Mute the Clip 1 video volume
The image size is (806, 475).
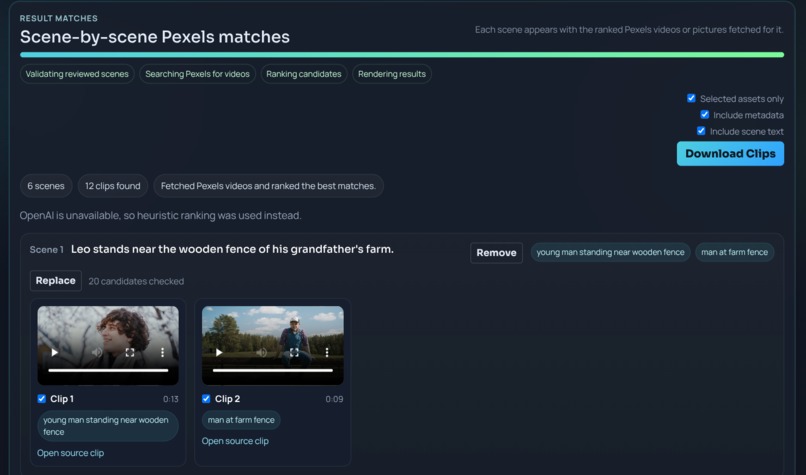[97, 352]
